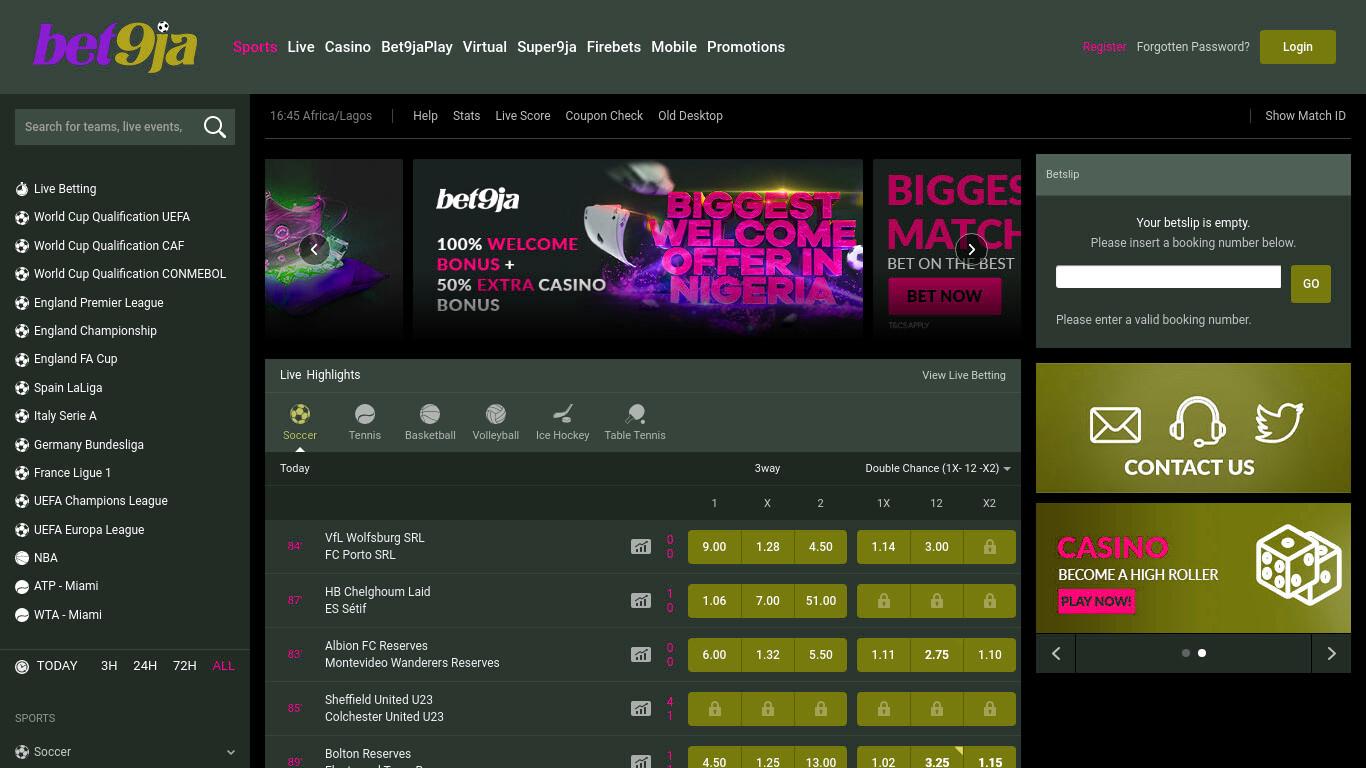1366x768 pixels.
Task: Click the Login button
Action: [x=1298, y=47]
